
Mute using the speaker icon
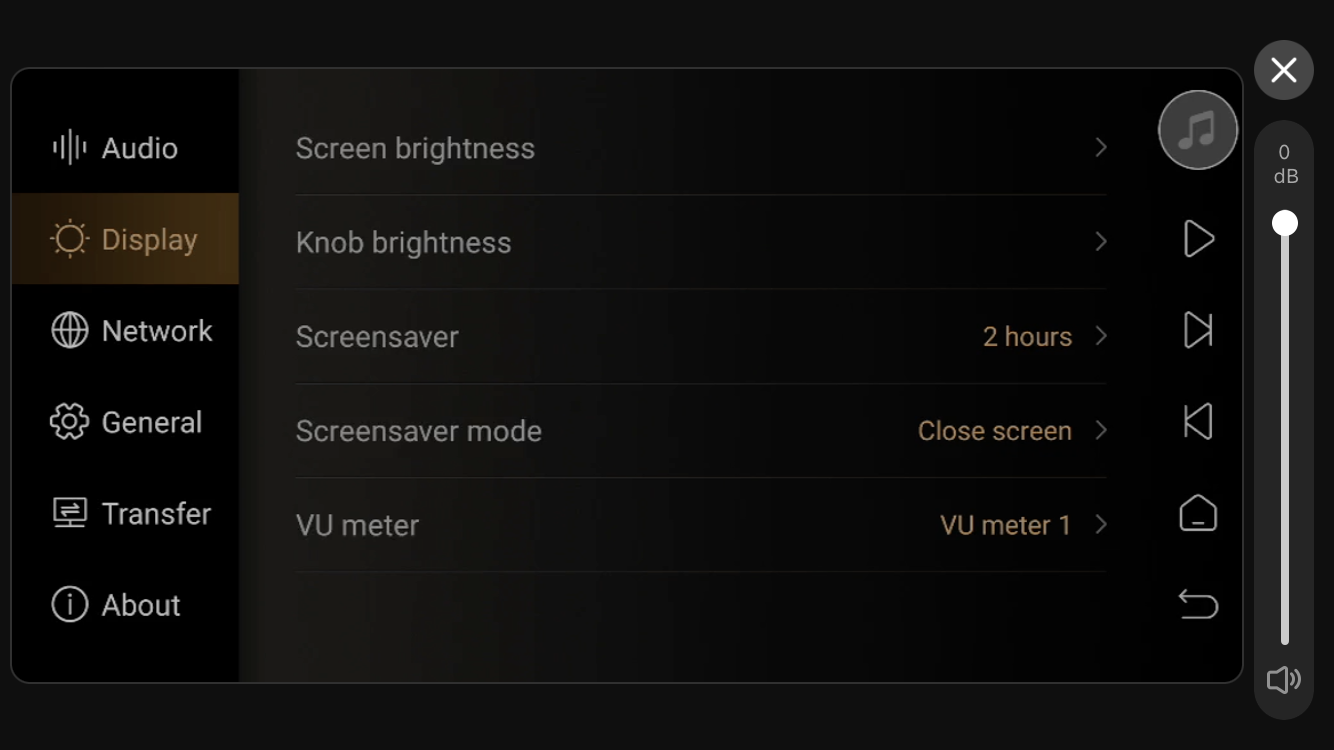[1283, 680]
